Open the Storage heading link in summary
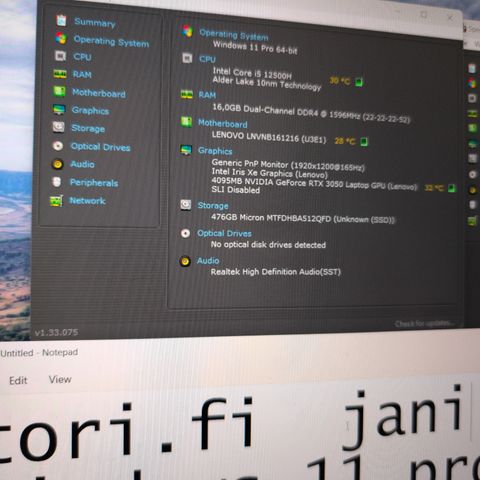 213,205
